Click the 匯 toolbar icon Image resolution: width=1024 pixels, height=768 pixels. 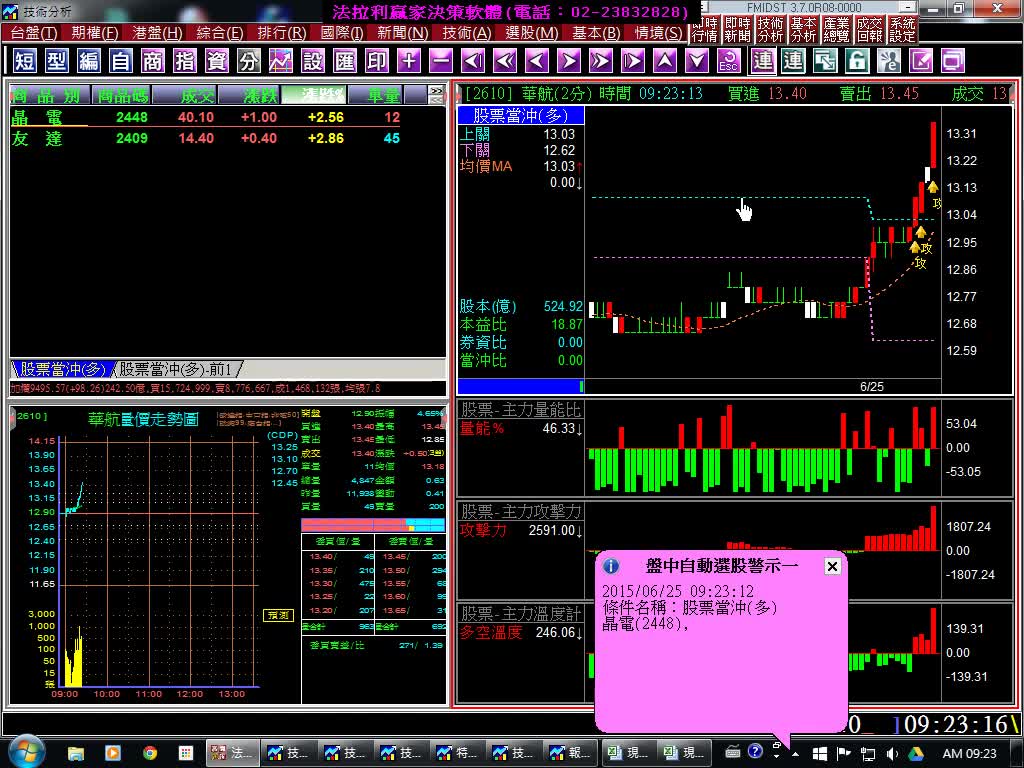point(344,61)
